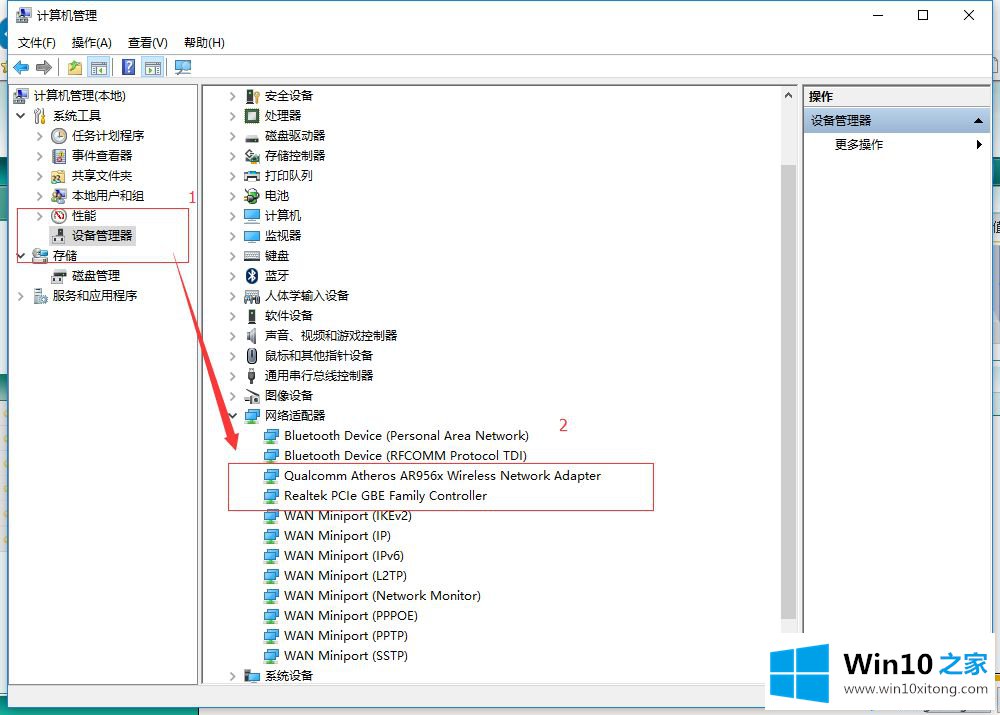Screen dimensions: 1000x715
Task: Open the 文件(F) menu
Action: (x=36, y=43)
